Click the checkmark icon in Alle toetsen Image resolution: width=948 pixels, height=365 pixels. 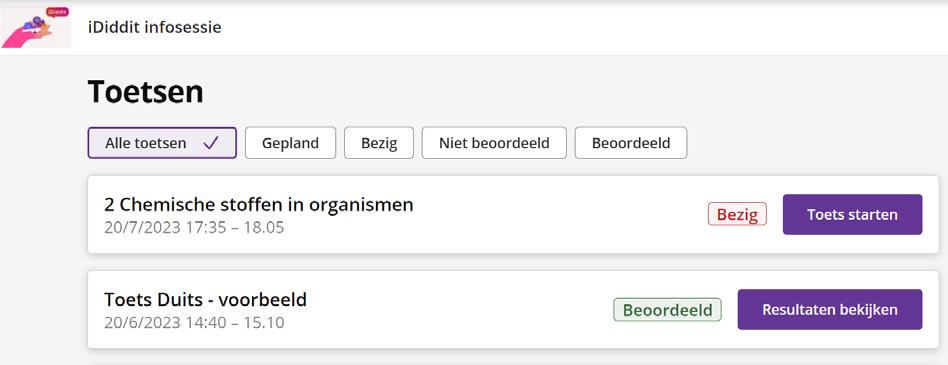pyautogui.click(x=211, y=143)
